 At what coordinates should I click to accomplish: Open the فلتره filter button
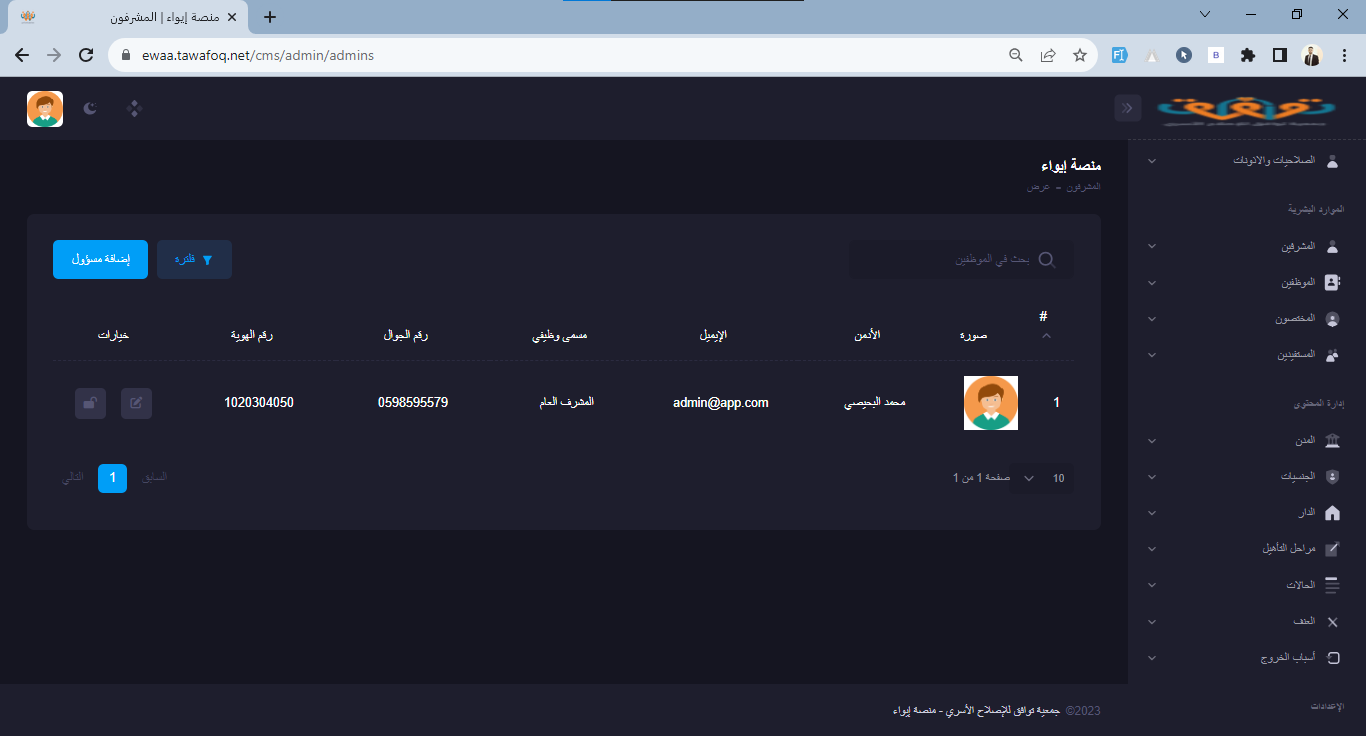(x=194, y=260)
